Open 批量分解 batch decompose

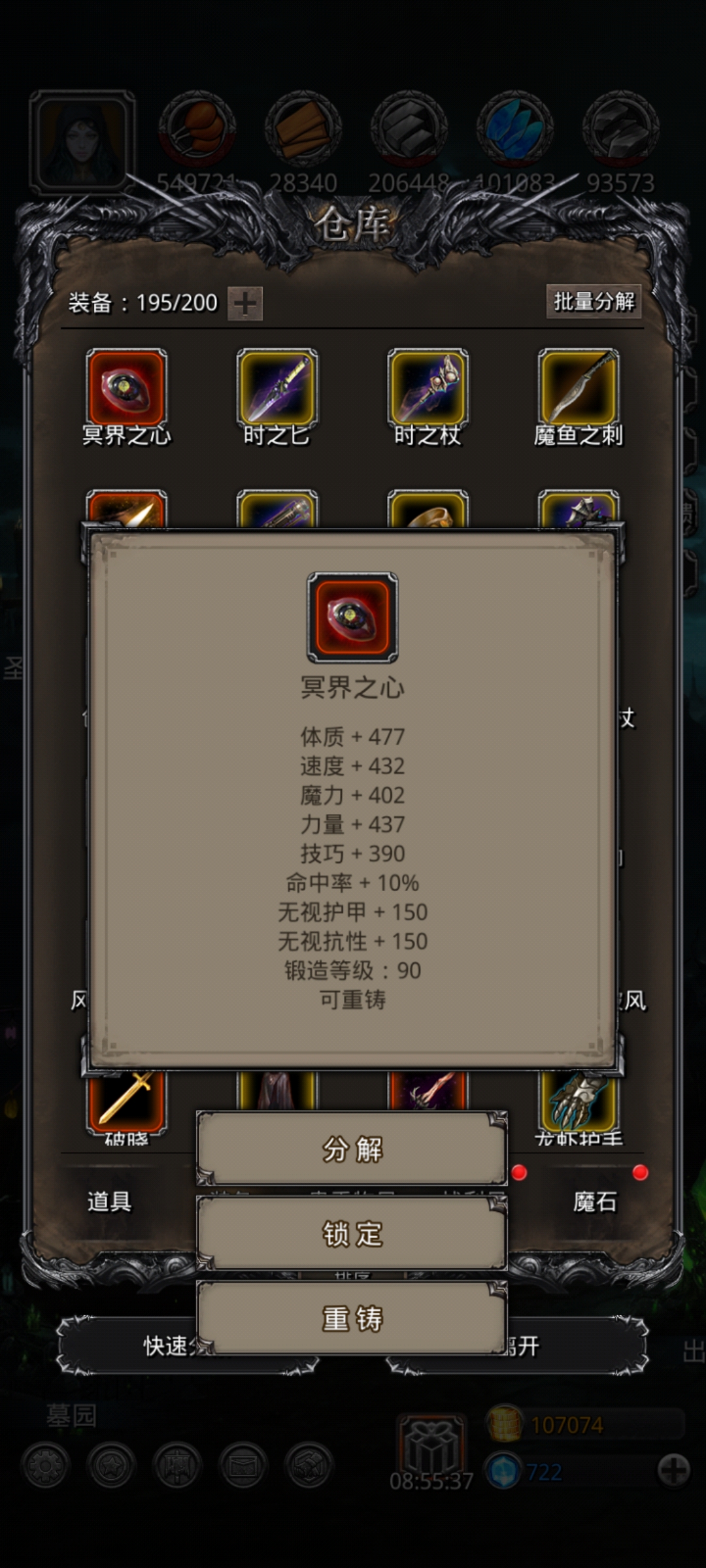tap(594, 301)
